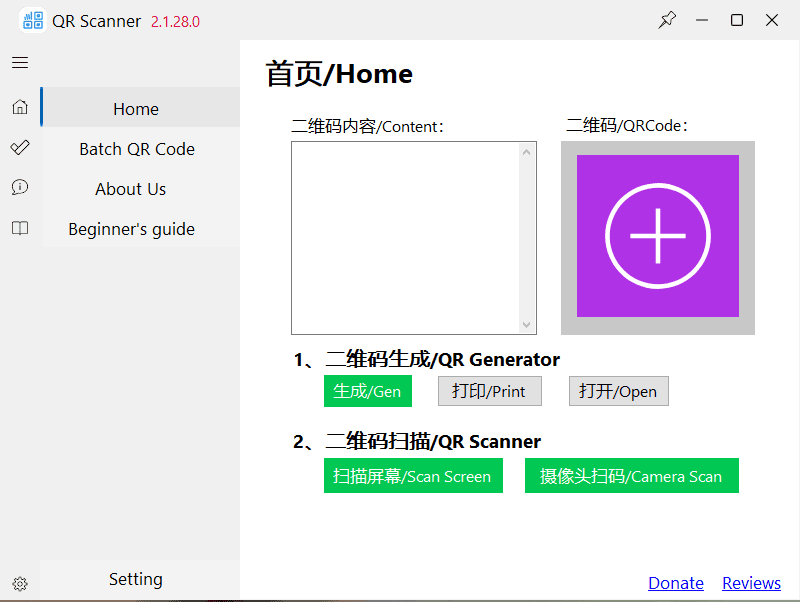Click the content box scroll down arrow
Viewport: 800px width, 602px height.
[527, 324]
